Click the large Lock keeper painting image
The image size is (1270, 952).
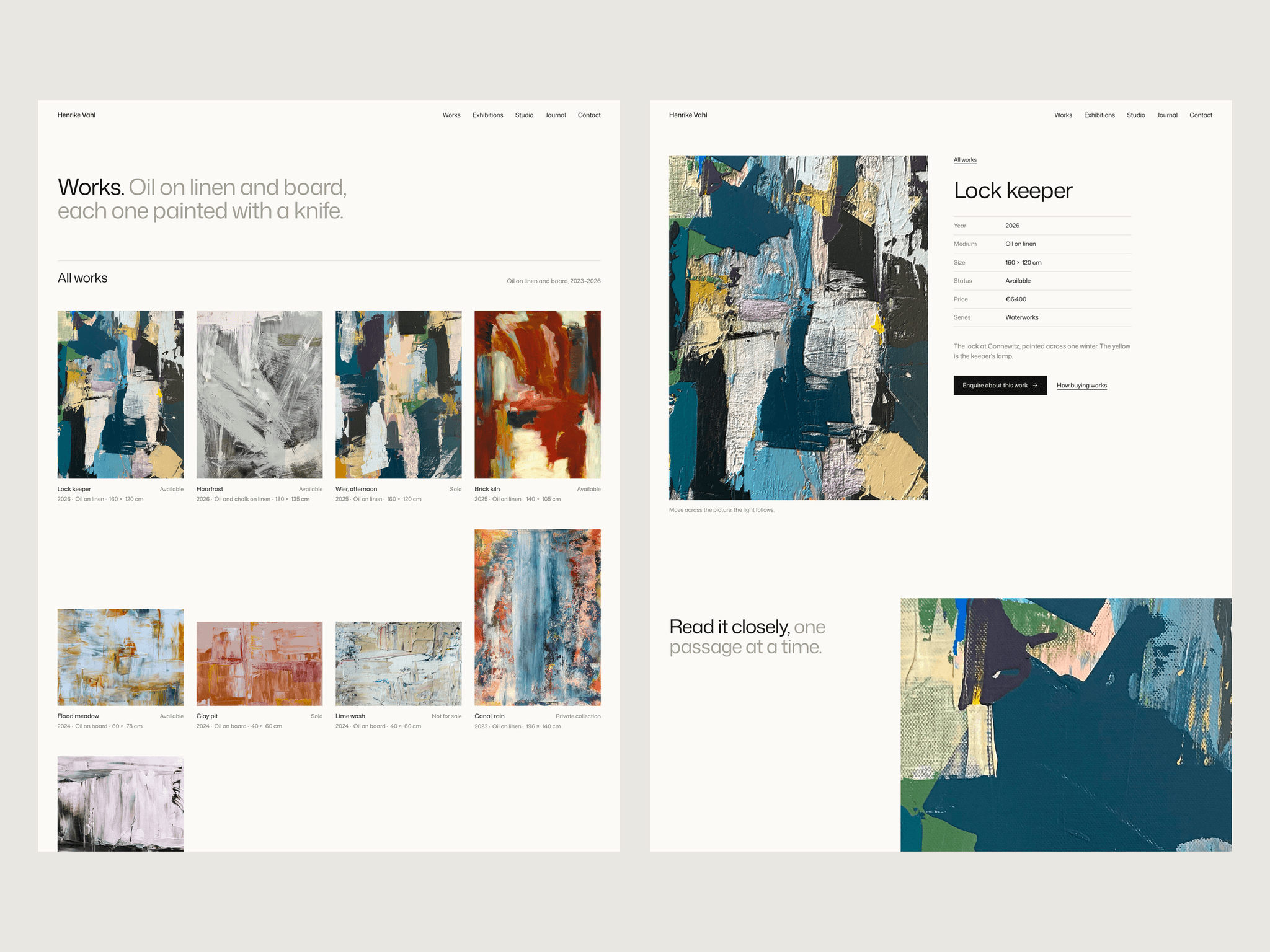pos(798,327)
